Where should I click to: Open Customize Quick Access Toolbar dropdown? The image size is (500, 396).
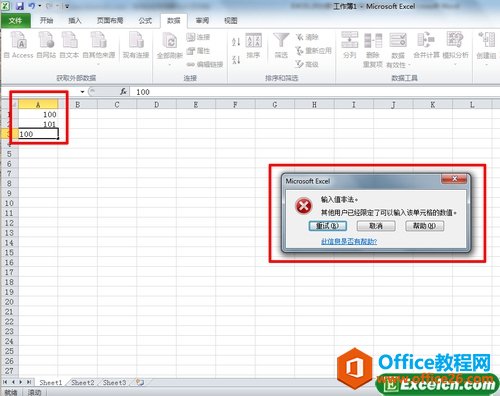(67, 6)
